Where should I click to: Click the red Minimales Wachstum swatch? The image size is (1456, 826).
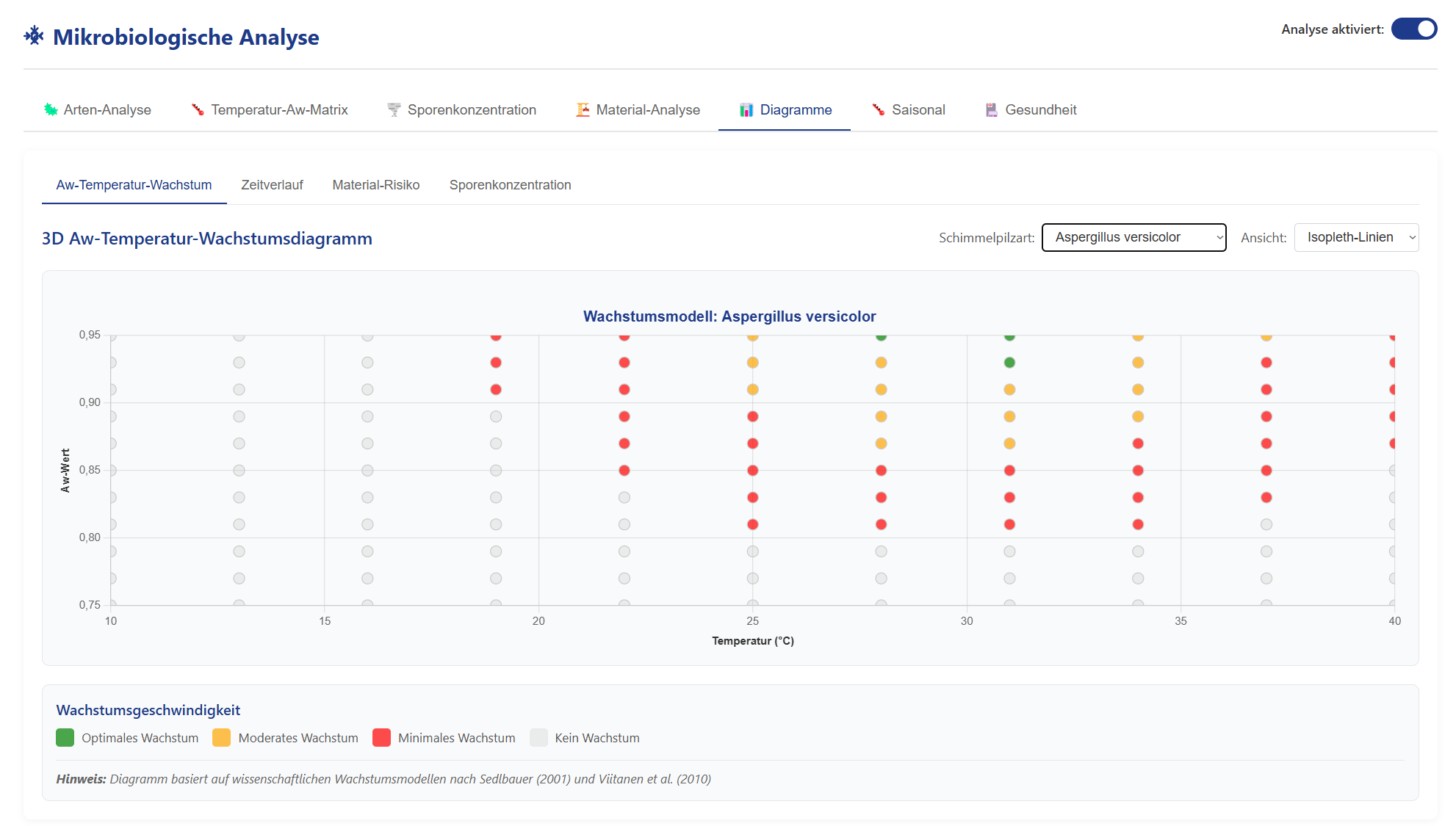tap(381, 737)
